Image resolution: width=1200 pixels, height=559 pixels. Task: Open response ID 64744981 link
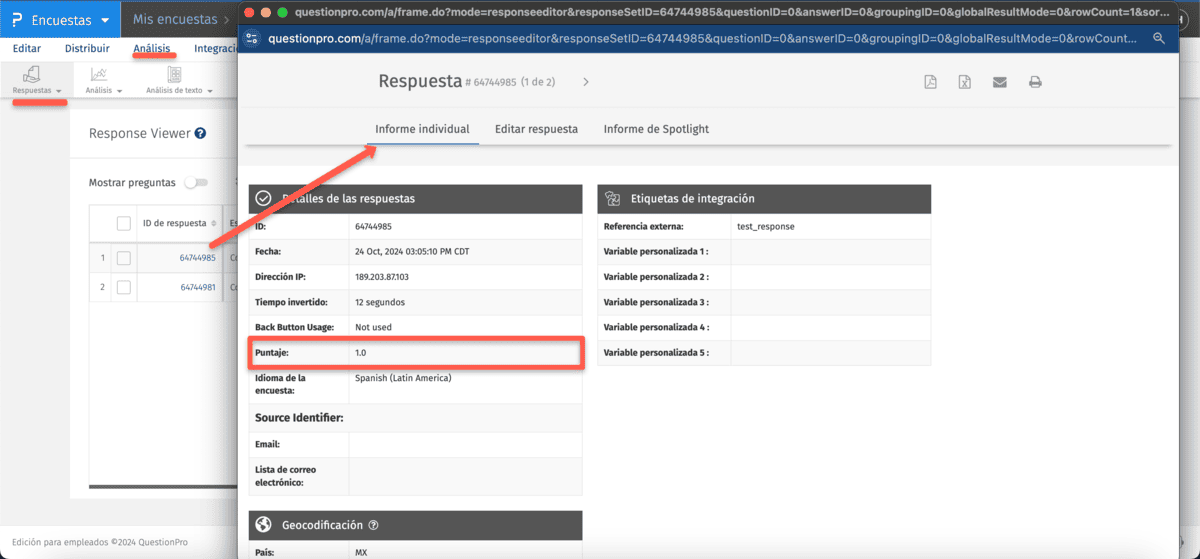pos(198,287)
